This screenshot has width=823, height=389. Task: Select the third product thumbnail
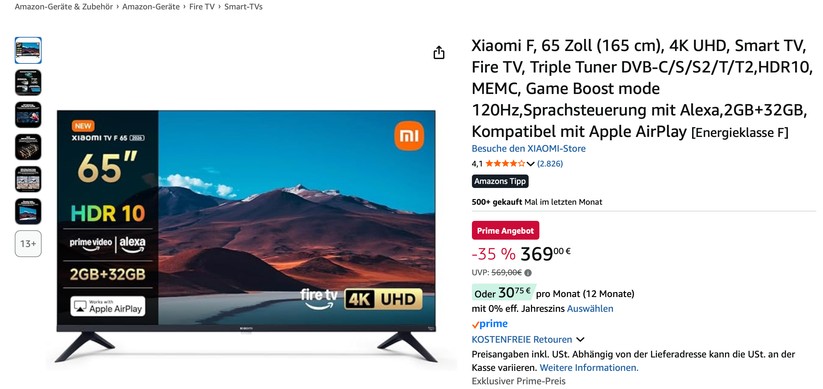pyautogui.click(x=28, y=115)
